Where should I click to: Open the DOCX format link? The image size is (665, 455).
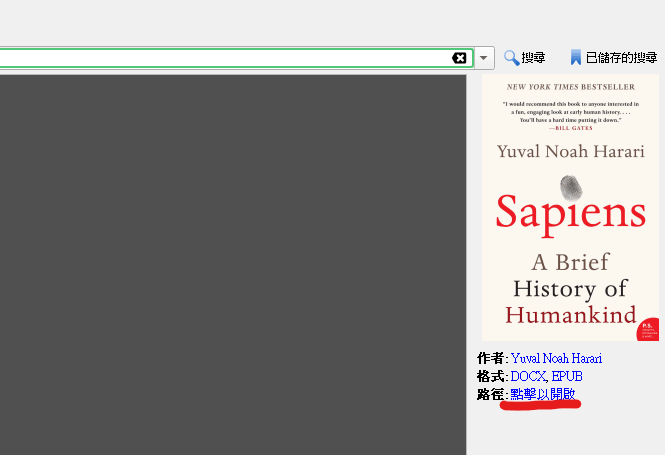click(x=528, y=376)
